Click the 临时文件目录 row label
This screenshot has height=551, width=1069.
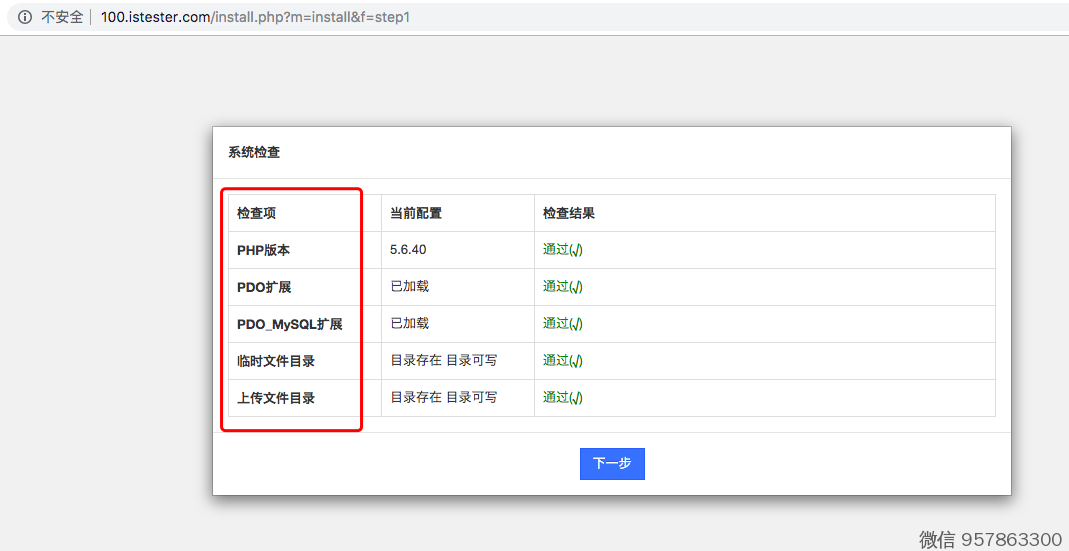[276, 361]
